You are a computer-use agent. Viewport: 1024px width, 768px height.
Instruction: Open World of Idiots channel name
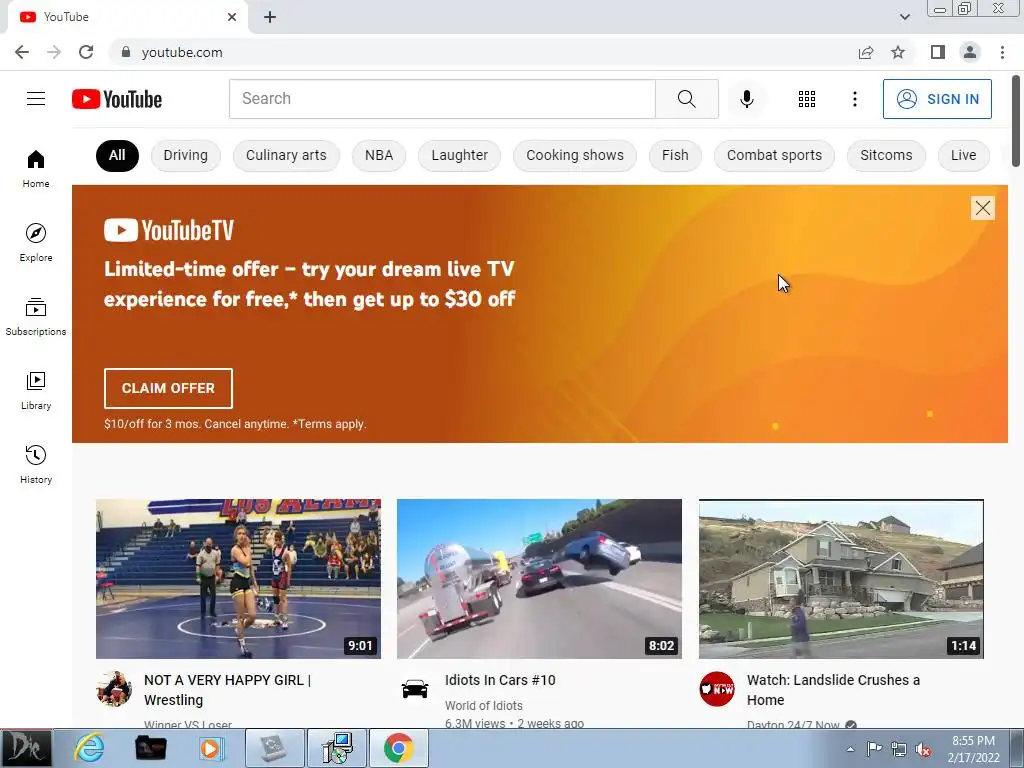(483, 705)
